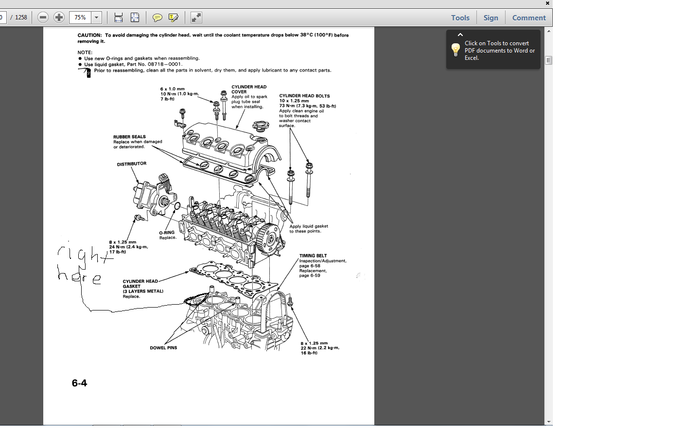Click the 75% zoom value field

tap(80, 17)
